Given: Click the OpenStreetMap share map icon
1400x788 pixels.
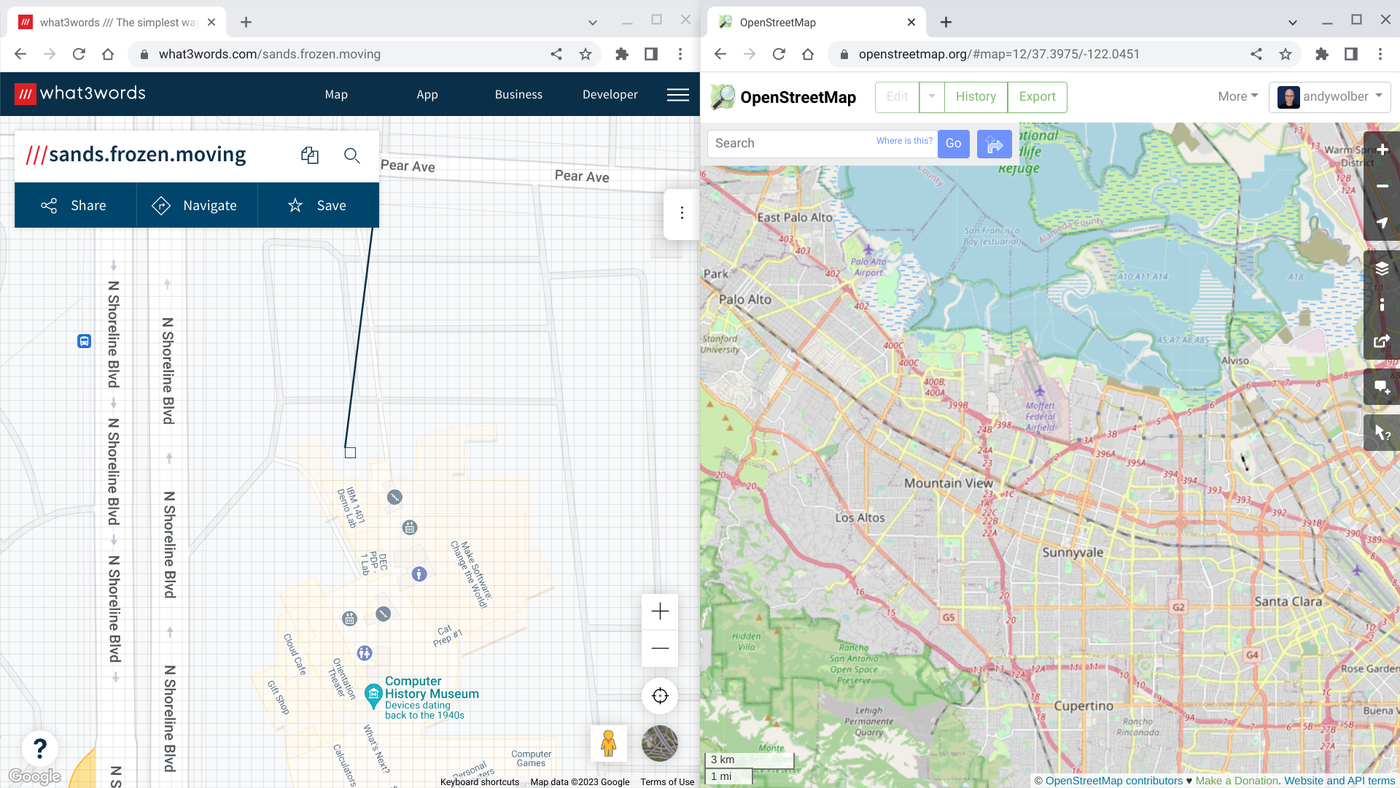Looking at the screenshot, I should 1381,341.
